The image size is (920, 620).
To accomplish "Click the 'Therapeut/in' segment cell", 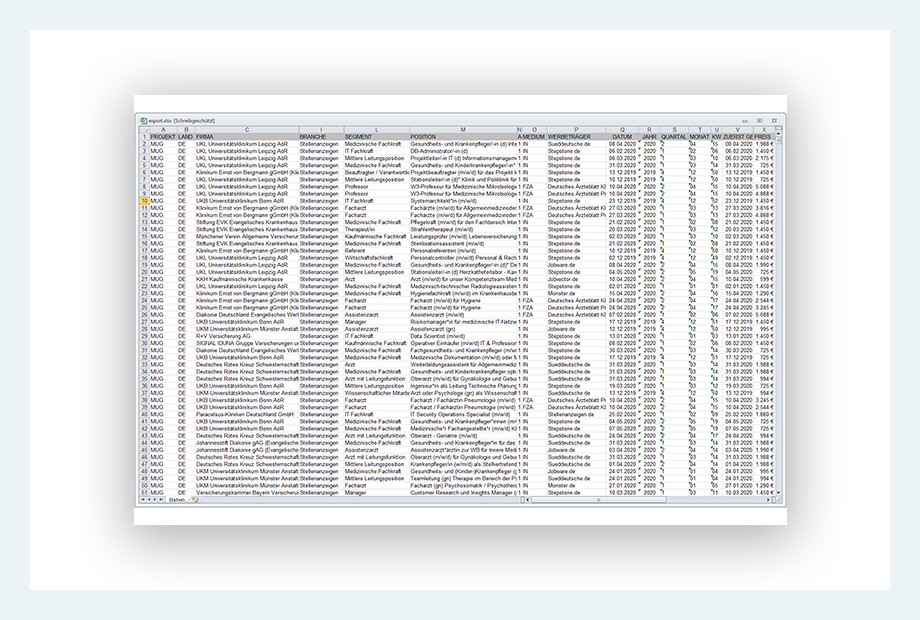I will point(377,229).
